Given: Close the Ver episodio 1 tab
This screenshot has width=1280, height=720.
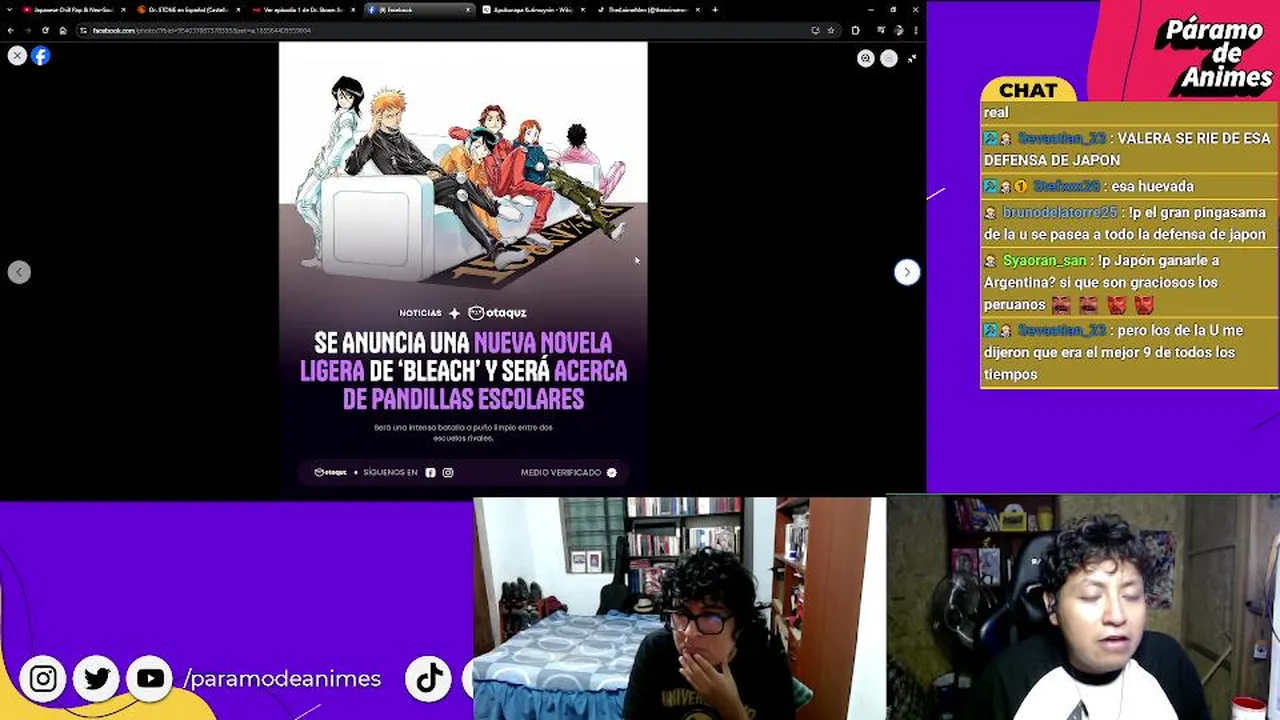Looking at the screenshot, I should 353,10.
